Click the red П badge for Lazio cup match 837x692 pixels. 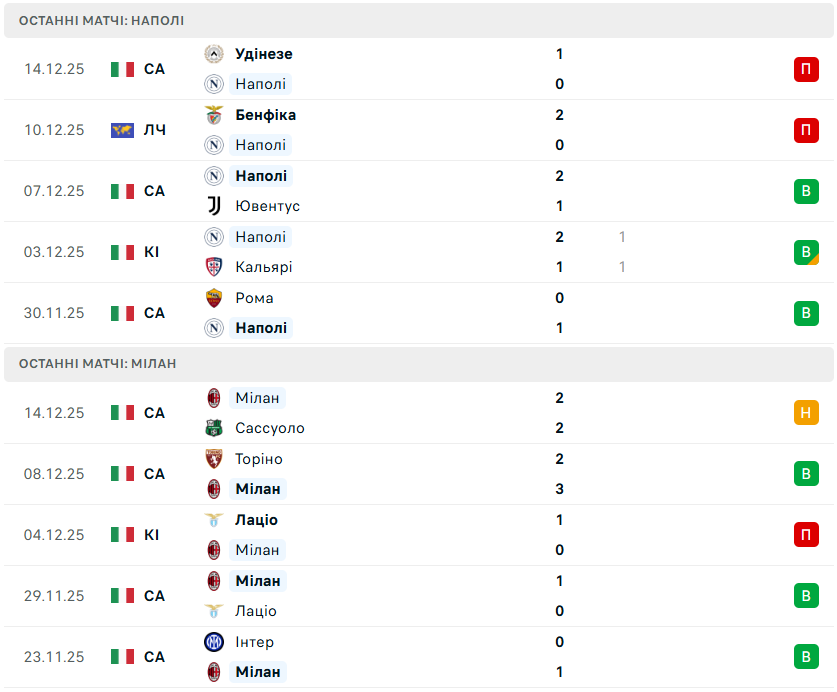[806, 535]
